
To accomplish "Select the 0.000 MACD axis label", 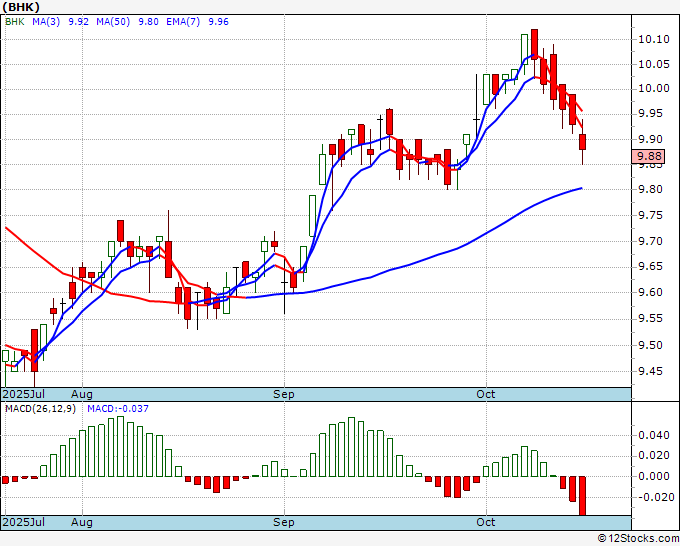I will point(654,476).
